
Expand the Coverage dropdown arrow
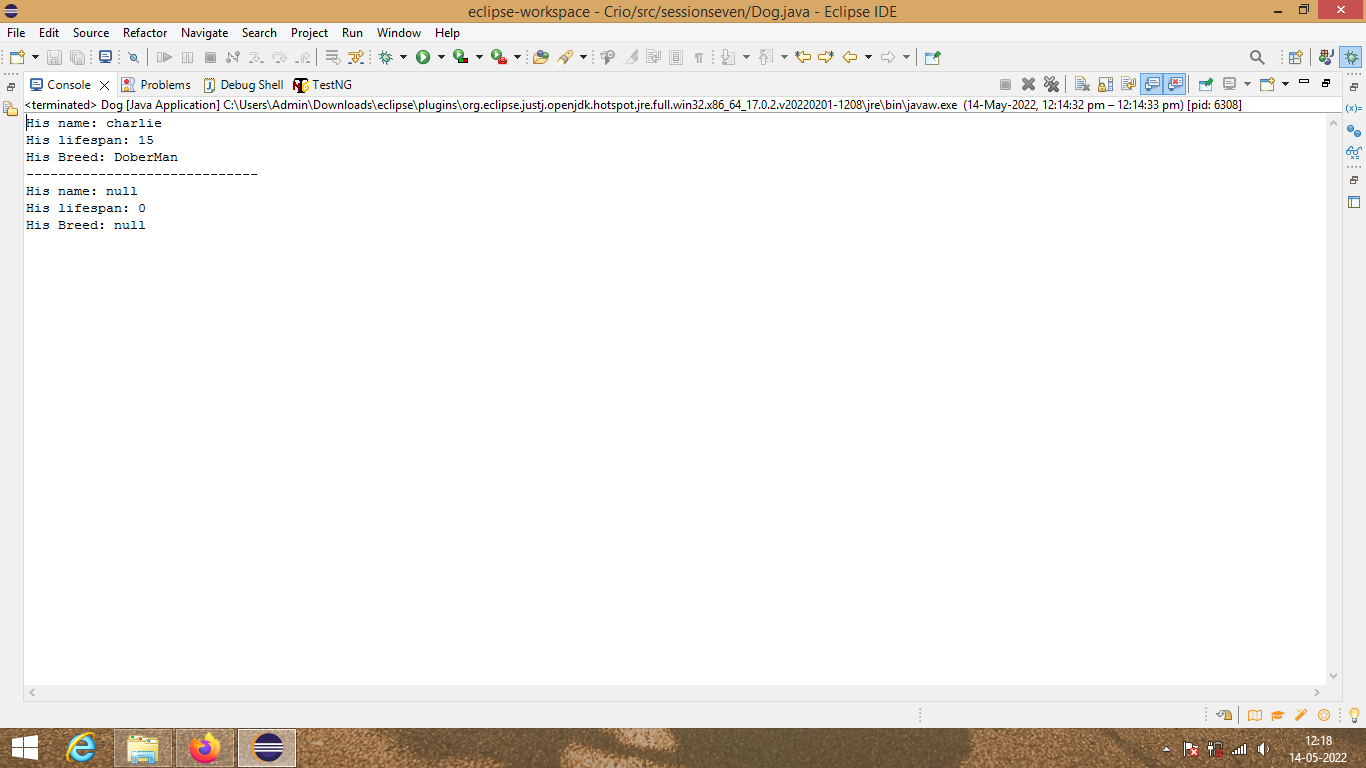pyautogui.click(x=479, y=57)
